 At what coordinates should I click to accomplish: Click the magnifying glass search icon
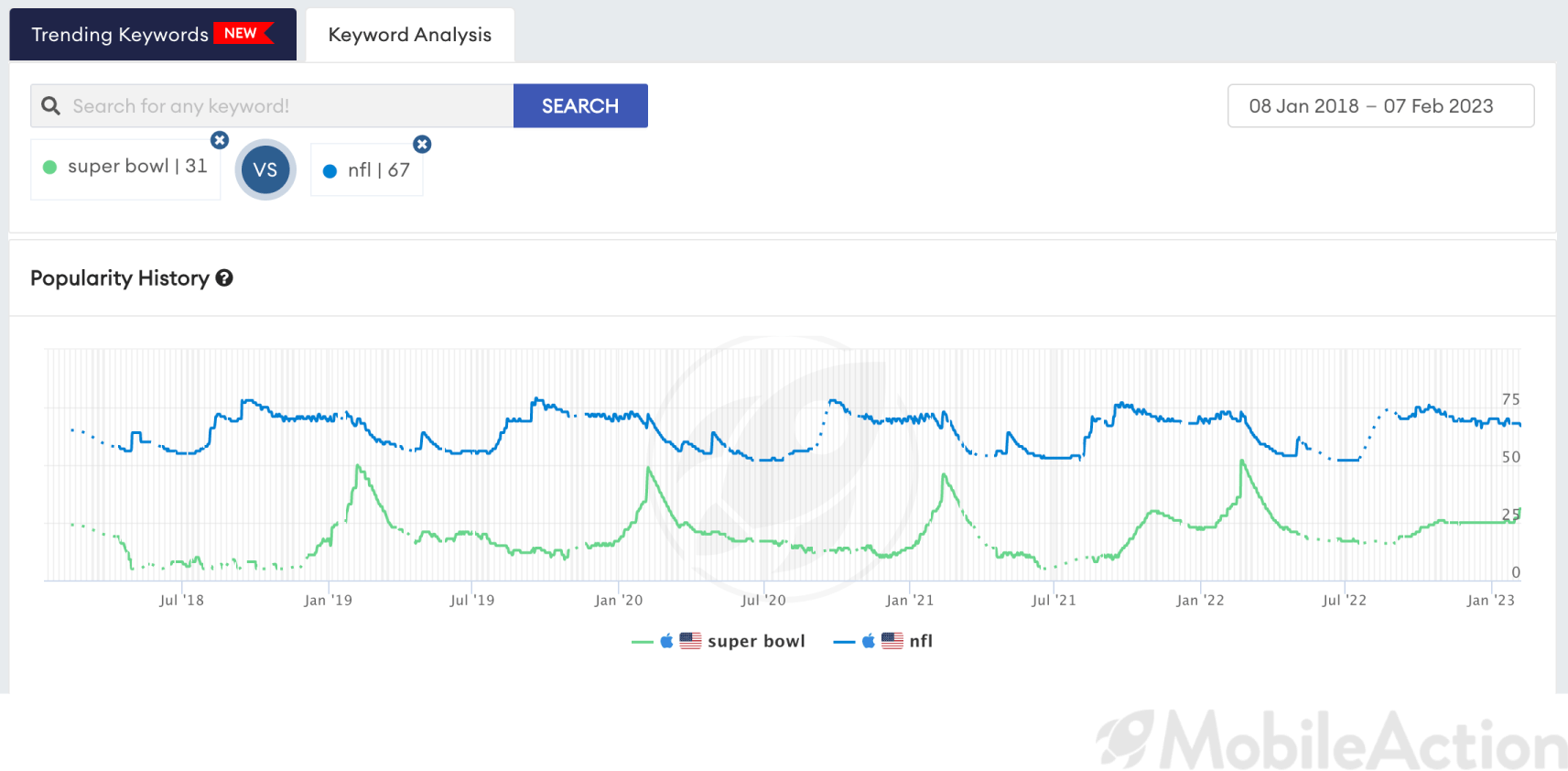point(51,106)
